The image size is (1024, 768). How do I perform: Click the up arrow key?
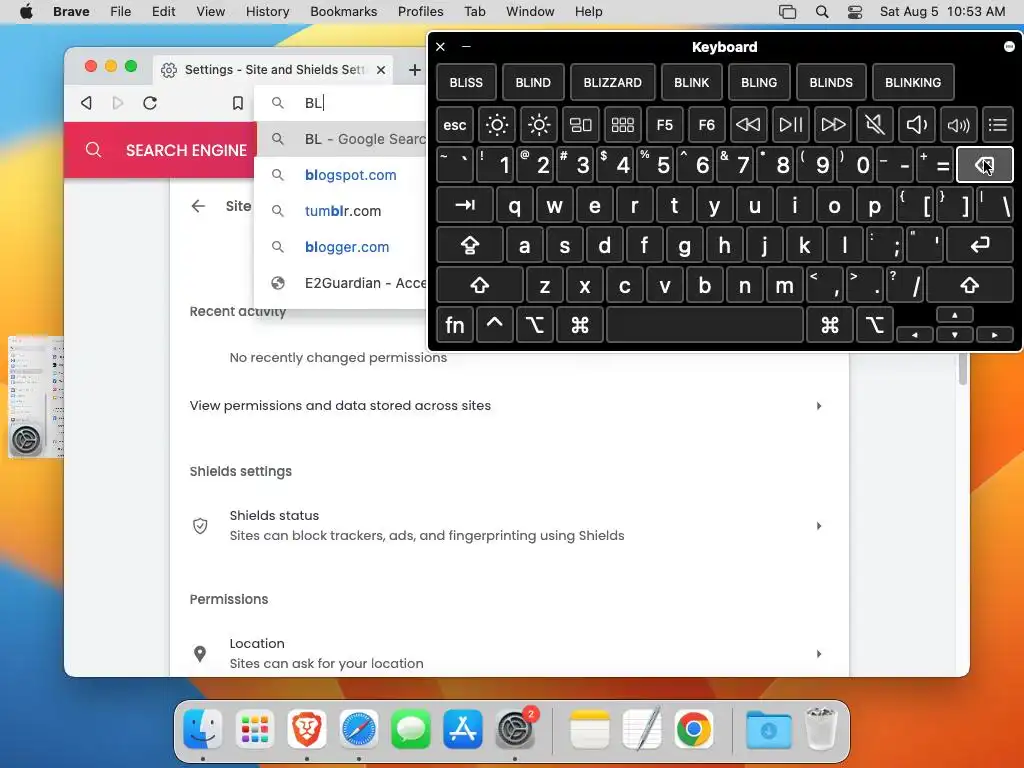click(x=954, y=315)
